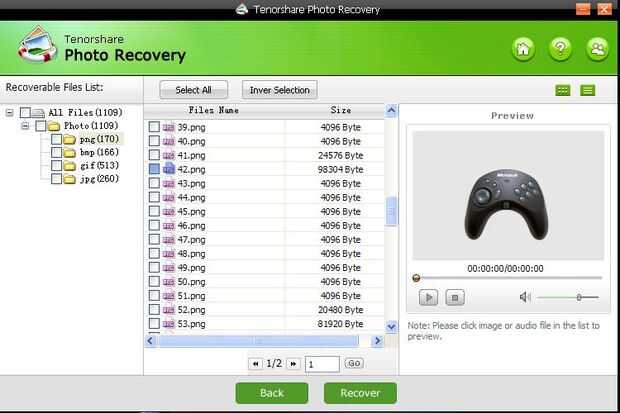
Task: Select the png folder icon in tree
Action: click(x=70, y=139)
